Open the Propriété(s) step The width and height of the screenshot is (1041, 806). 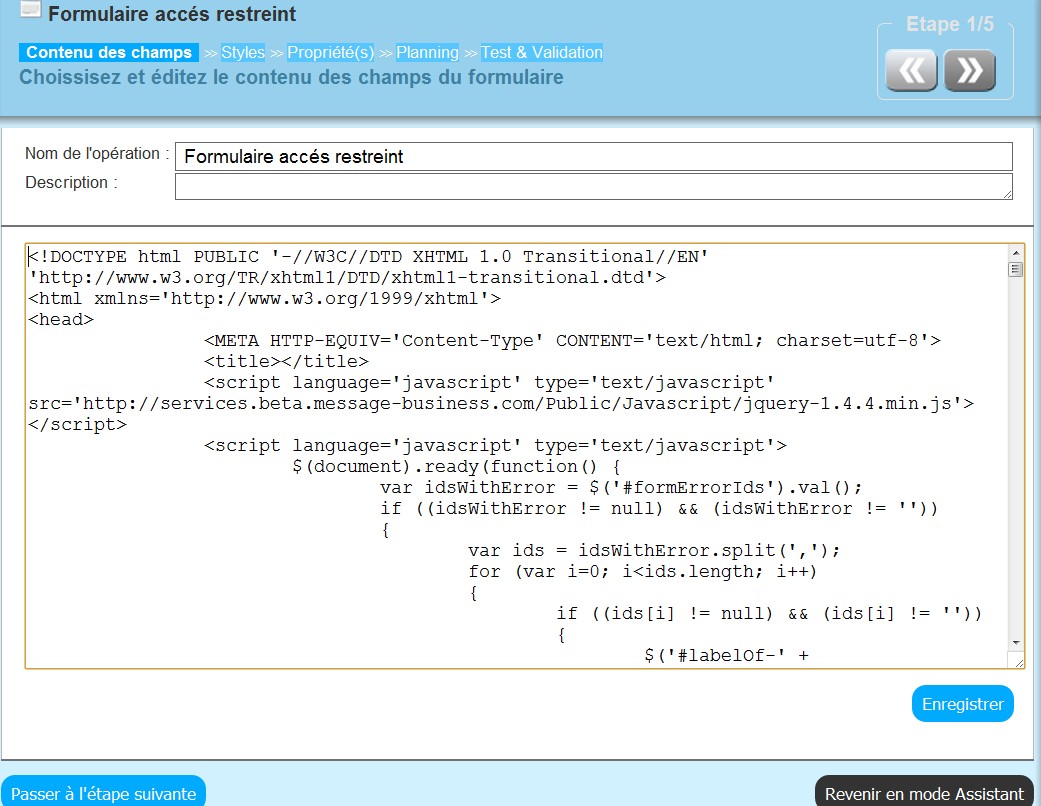(x=331, y=52)
